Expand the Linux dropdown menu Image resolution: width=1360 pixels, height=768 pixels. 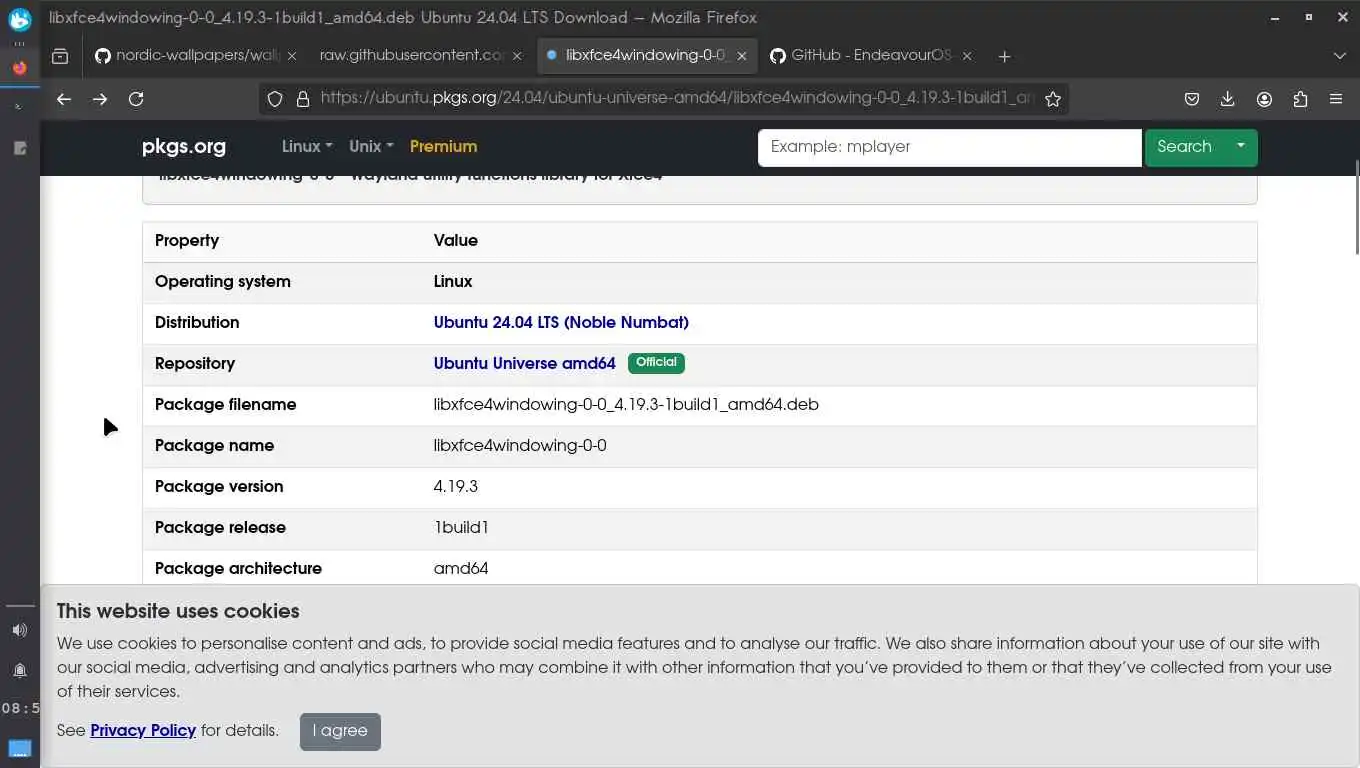point(307,147)
